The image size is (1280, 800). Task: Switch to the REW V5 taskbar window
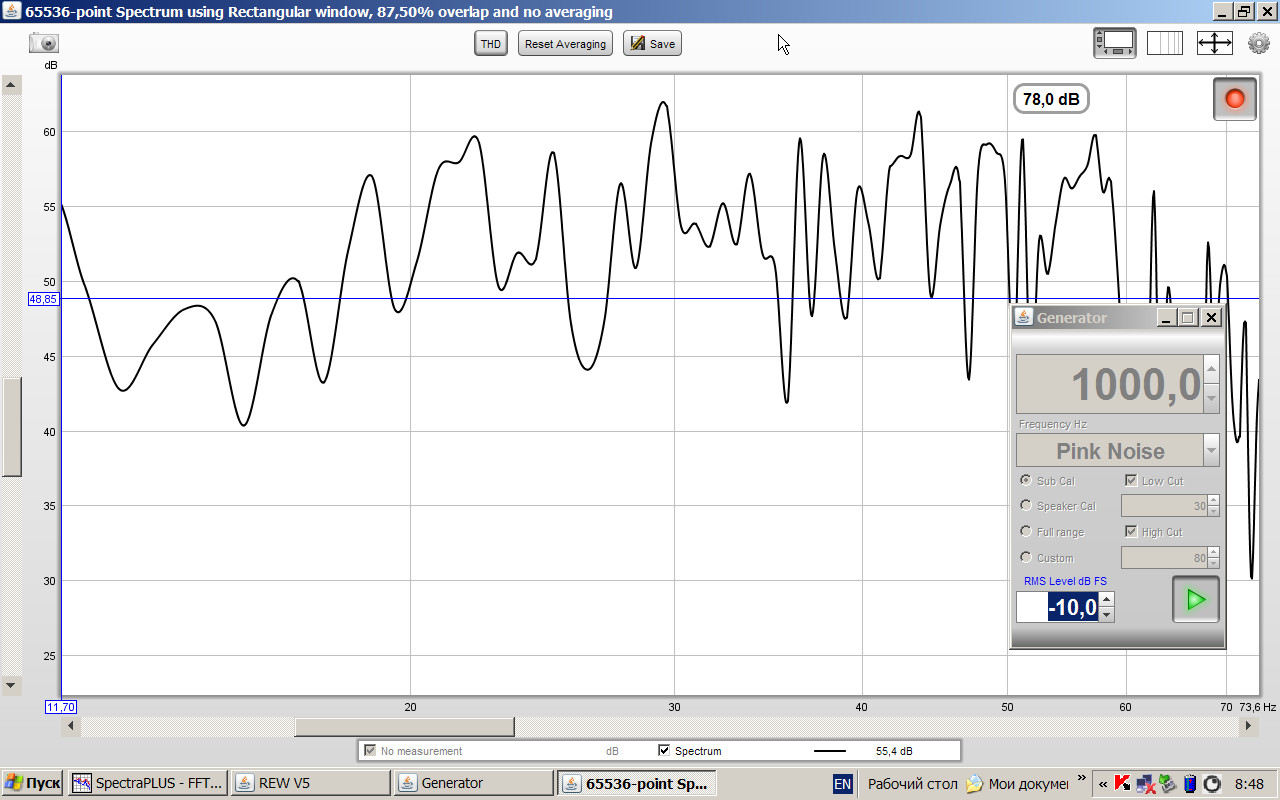310,783
